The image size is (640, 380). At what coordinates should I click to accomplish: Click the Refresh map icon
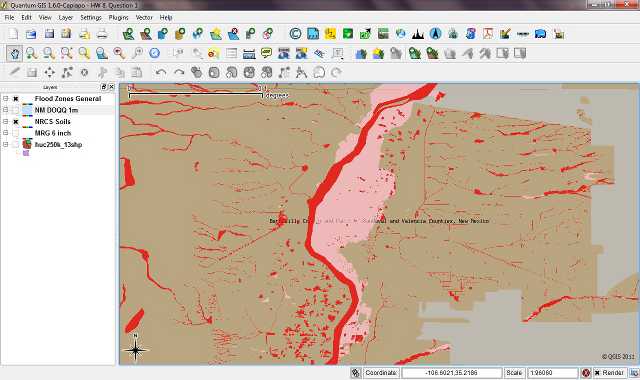coord(154,53)
